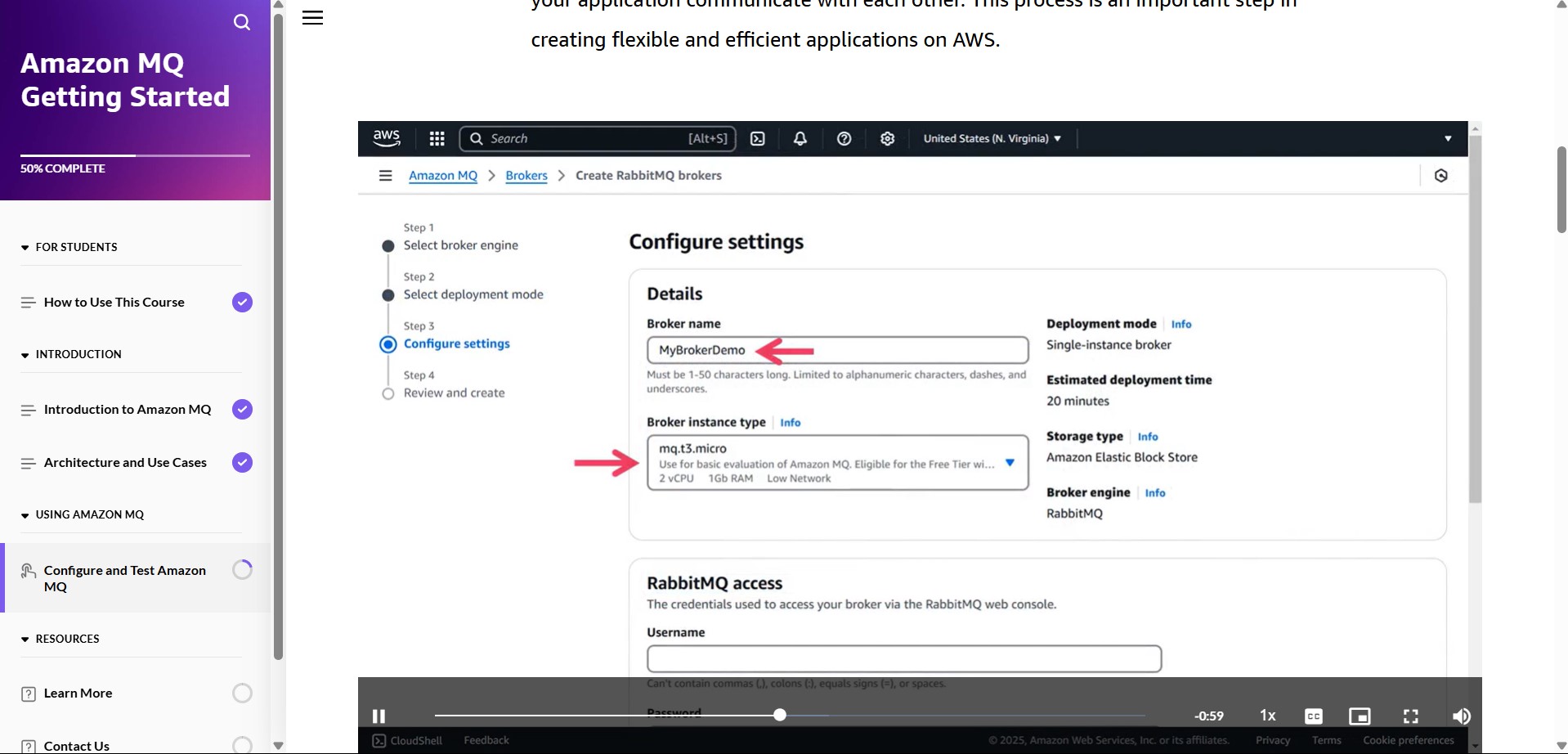This screenshot has height=754, width=1568.
Task: Click Info link next to Storage type
Action: [x=1148, y=437]
